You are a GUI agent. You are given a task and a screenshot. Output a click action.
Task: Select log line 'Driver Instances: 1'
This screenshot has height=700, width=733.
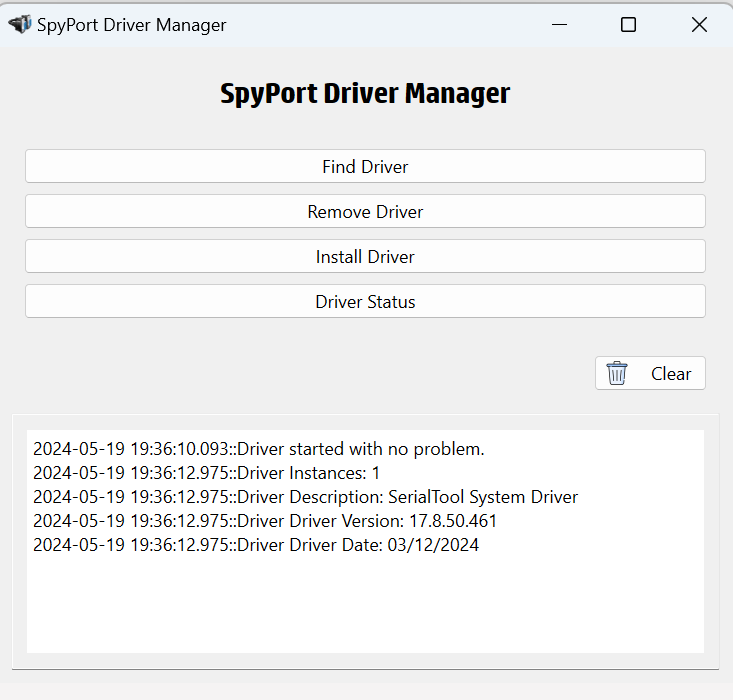(206, 473)
